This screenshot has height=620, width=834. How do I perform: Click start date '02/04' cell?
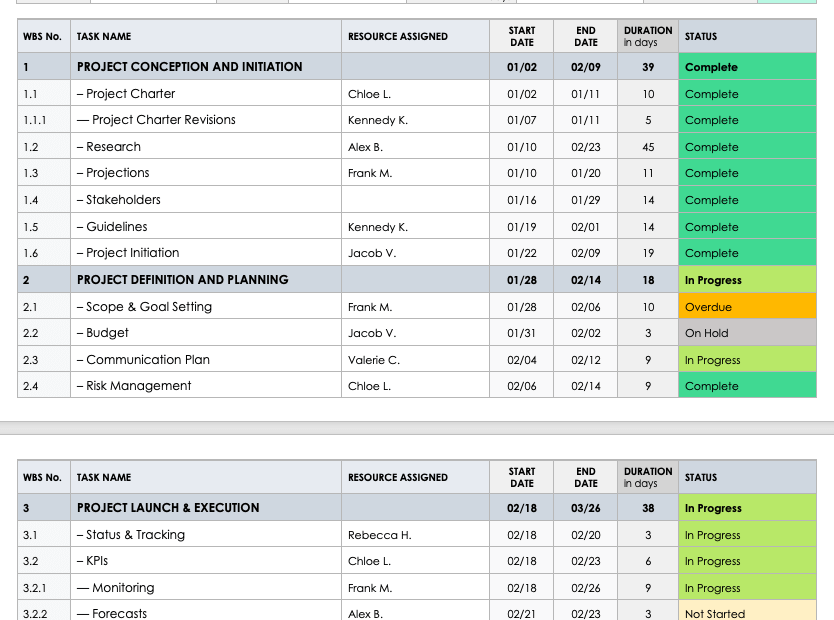point(521,359)
